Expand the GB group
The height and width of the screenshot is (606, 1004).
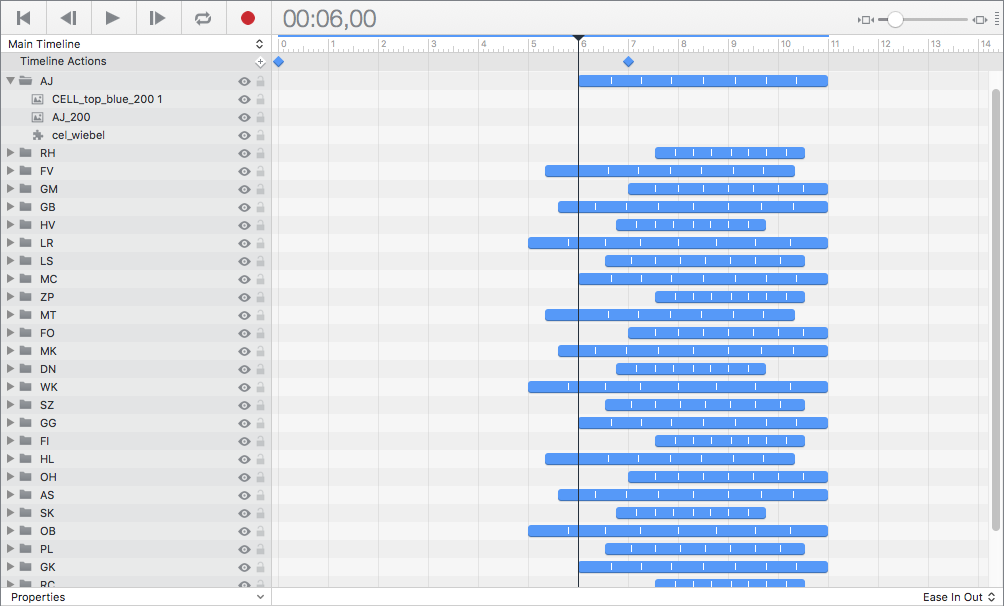pyautogui.click(x=10, y=206)
